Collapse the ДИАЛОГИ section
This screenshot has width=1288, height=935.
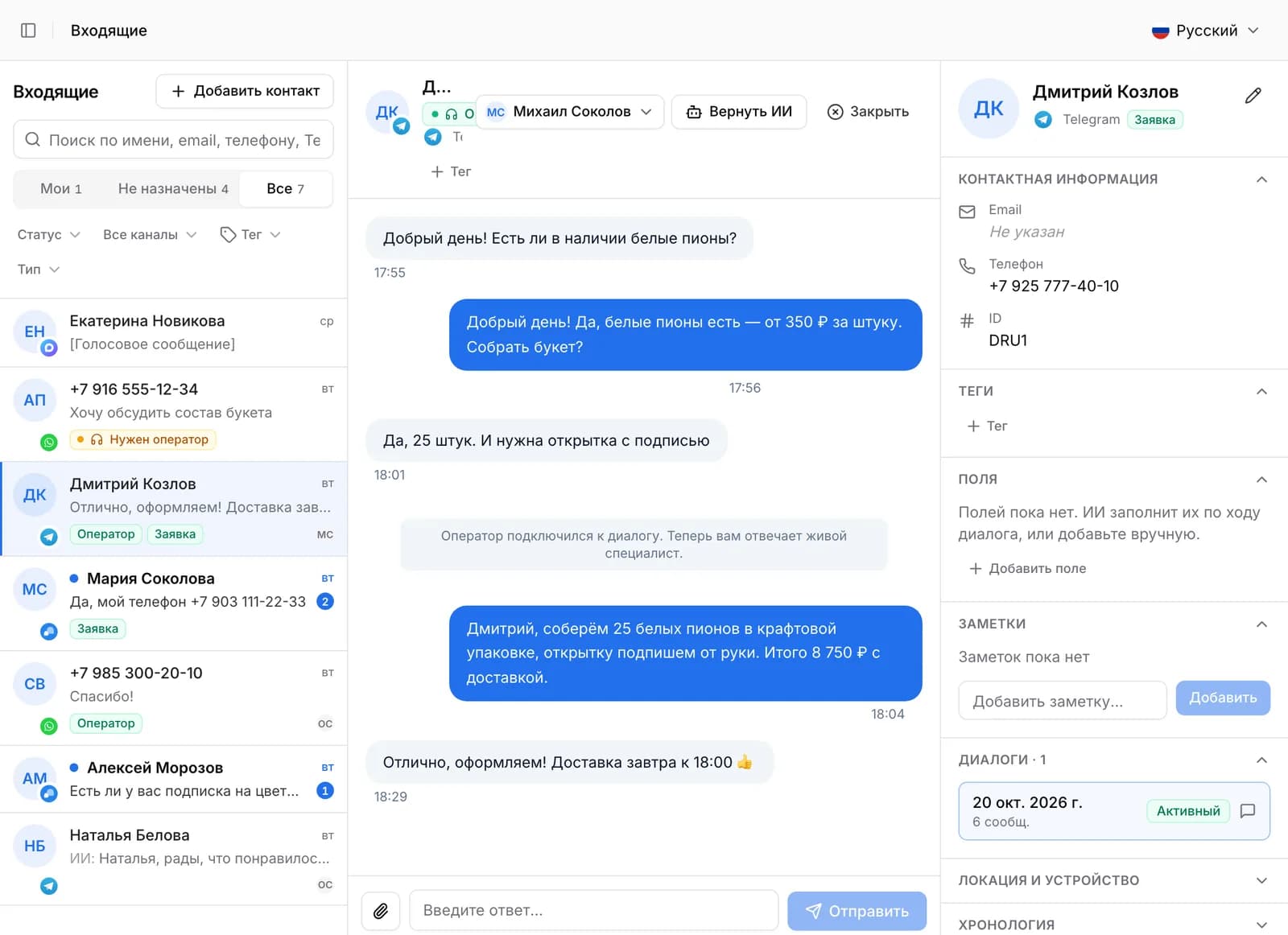click(1261, 760)
